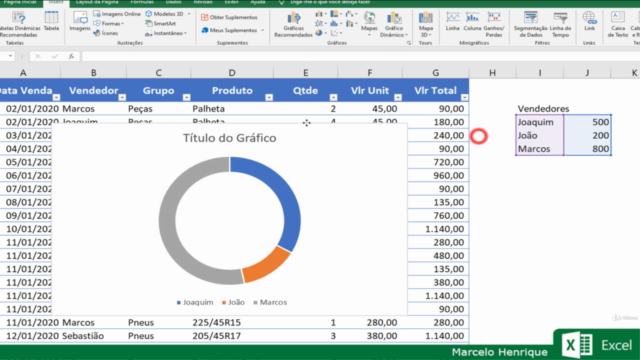Screen dimensions: 640x360
Task: Insert a Linha sparkline
Action: [452, 21]
